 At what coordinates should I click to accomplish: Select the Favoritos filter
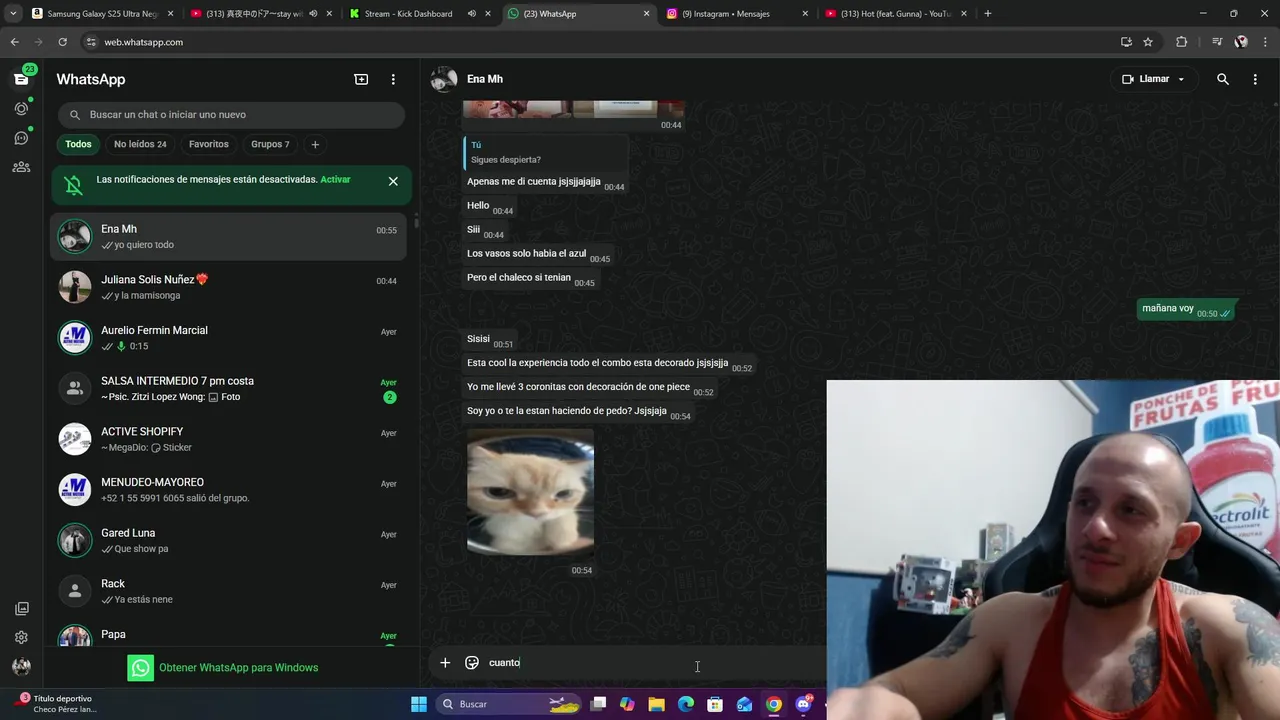(x=209, y=144)
